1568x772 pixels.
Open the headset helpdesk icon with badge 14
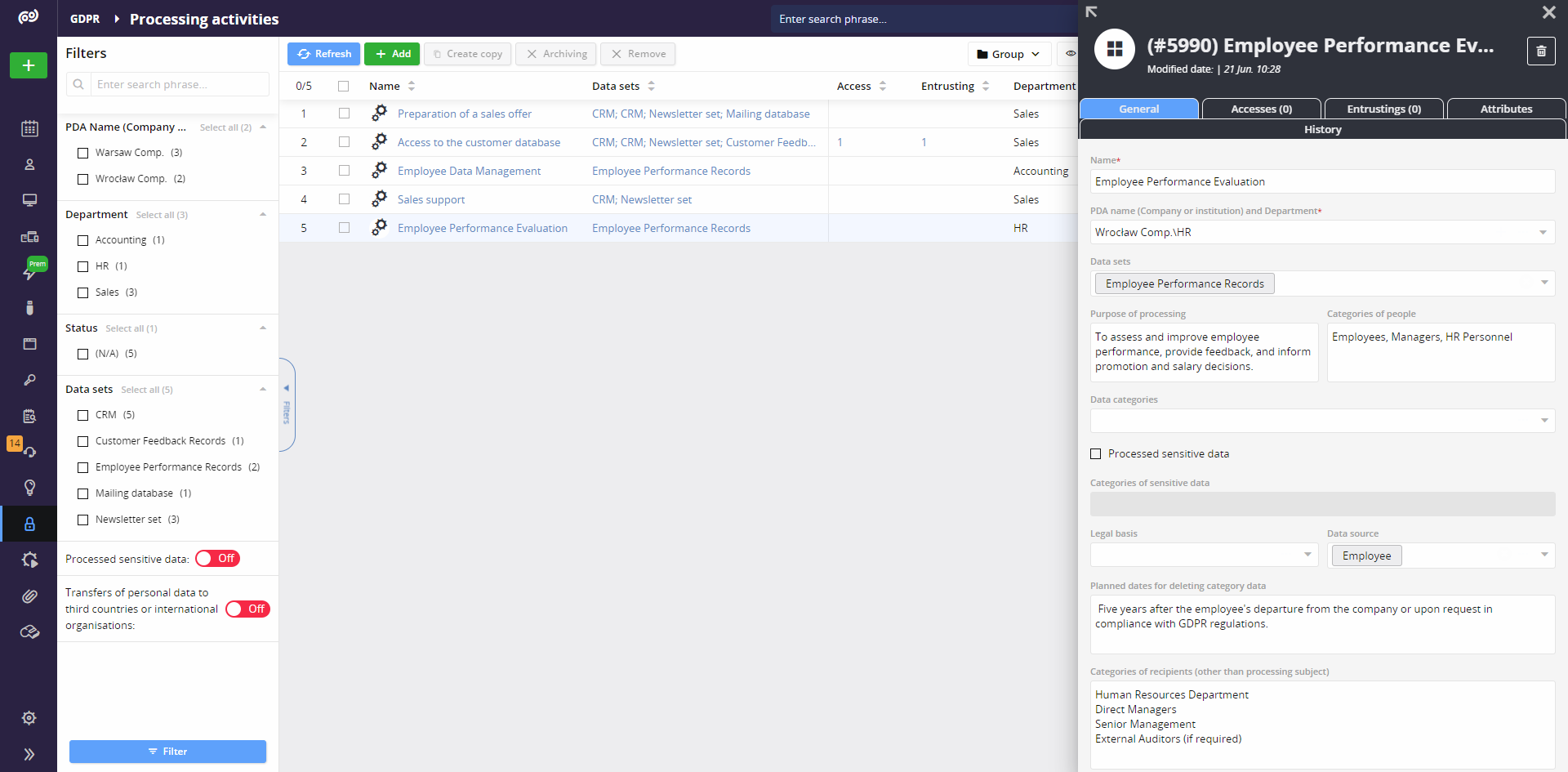point(29,452)
